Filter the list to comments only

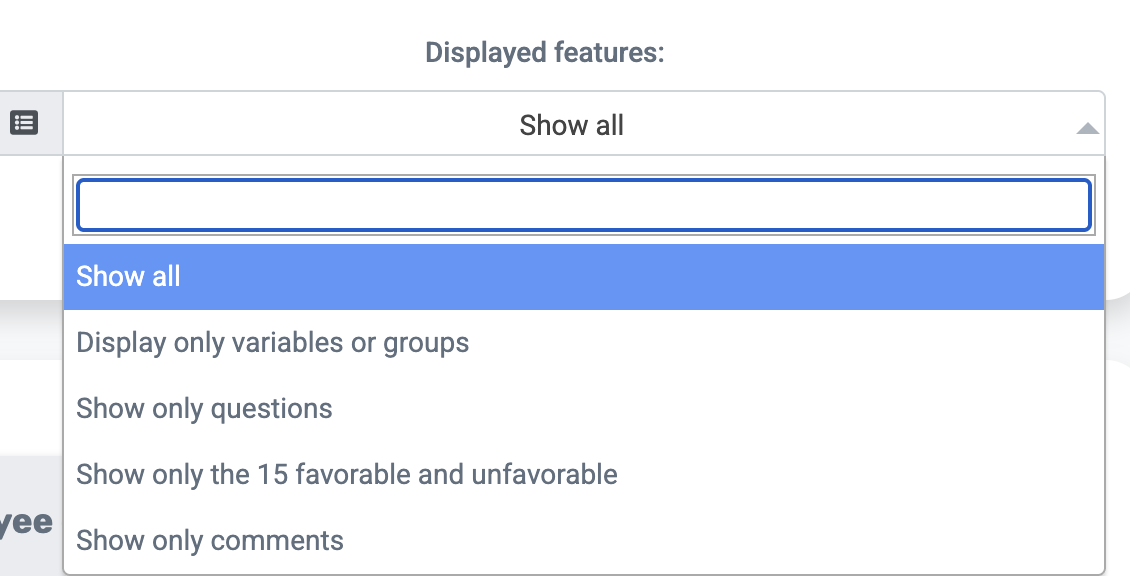click(x=584, y=541)
